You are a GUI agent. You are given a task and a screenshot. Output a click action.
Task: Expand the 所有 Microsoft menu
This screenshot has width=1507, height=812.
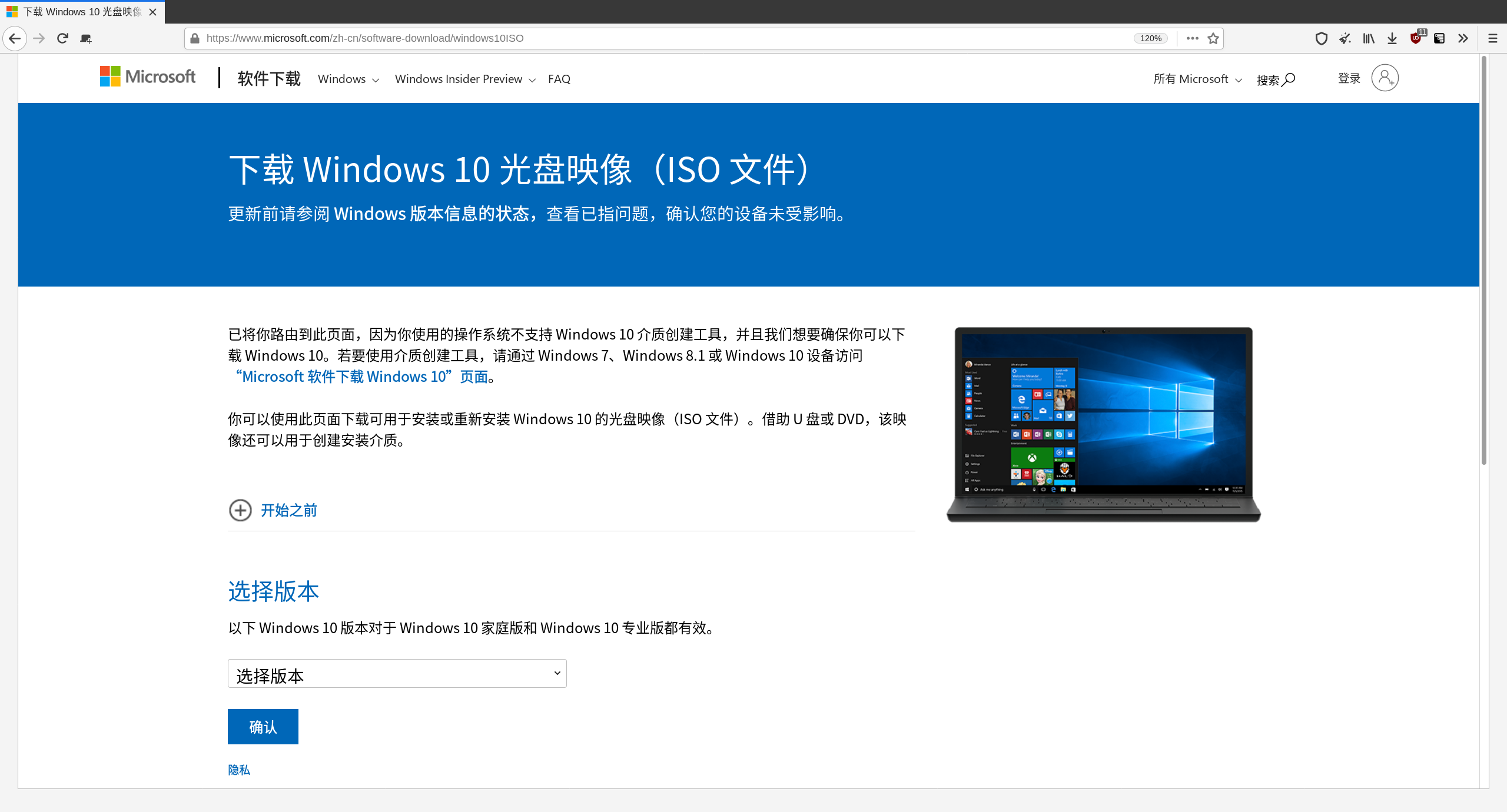(1196, 78)
